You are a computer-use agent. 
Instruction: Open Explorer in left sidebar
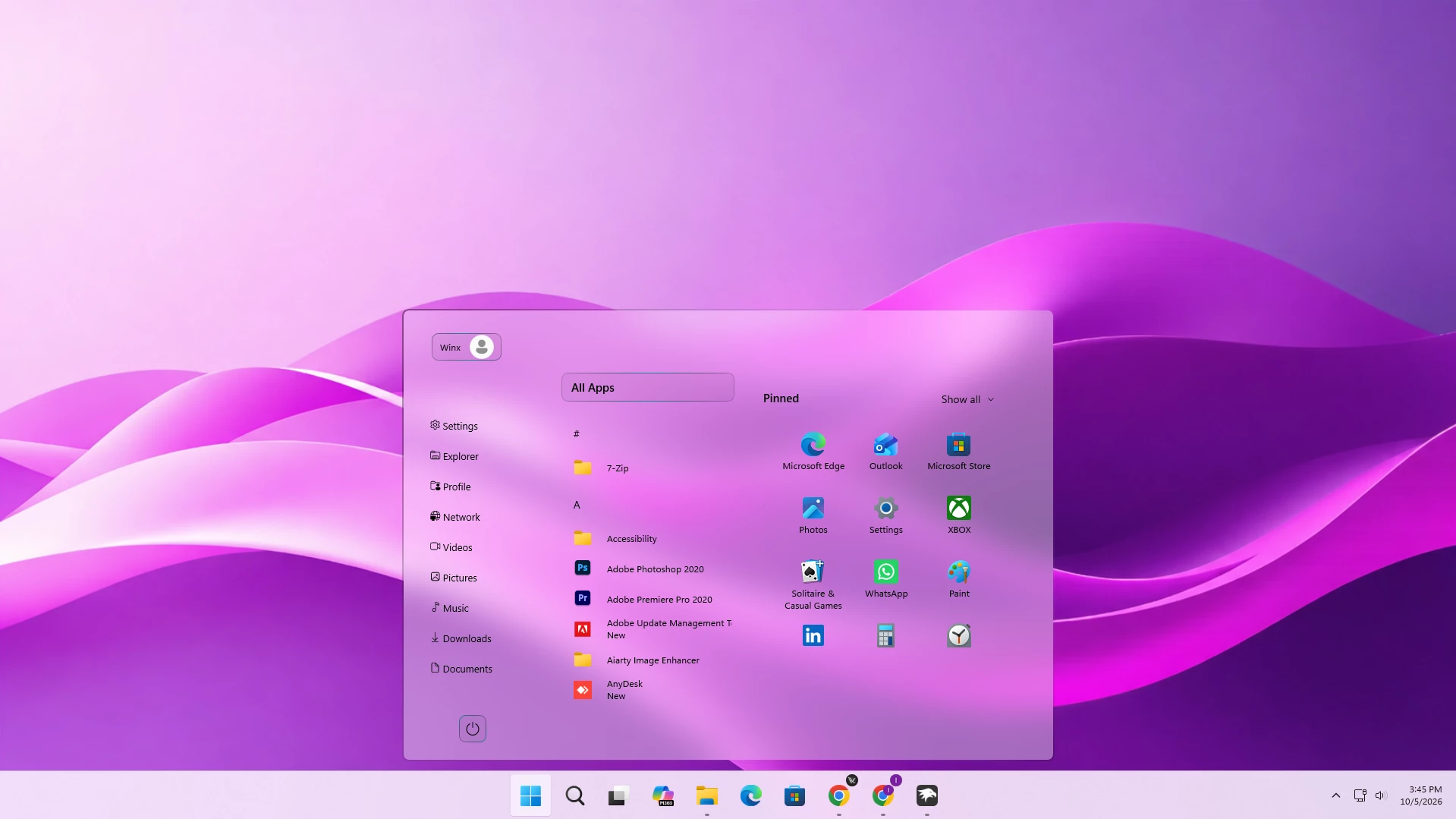454,456
